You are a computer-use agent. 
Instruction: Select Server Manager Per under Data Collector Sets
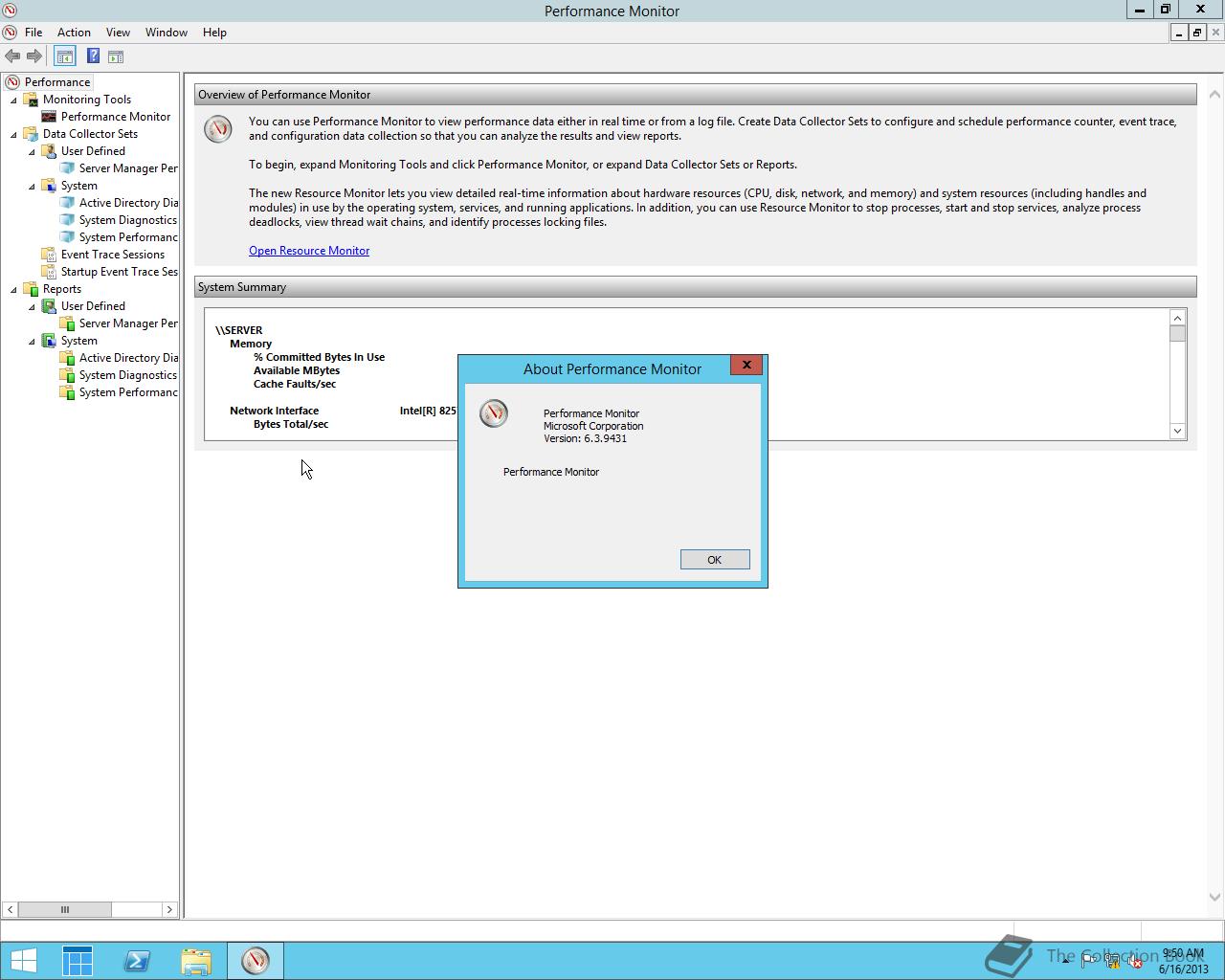point(128,168)
